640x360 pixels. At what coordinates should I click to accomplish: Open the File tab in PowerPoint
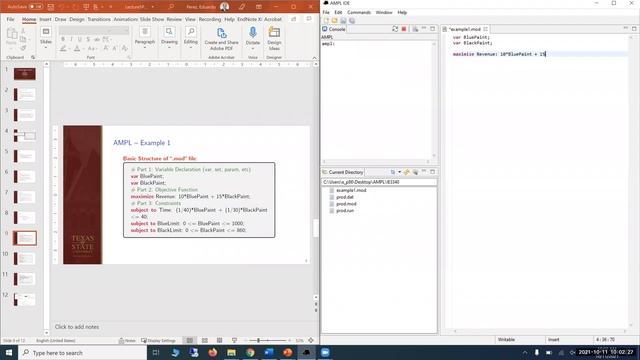click(10, 19)
